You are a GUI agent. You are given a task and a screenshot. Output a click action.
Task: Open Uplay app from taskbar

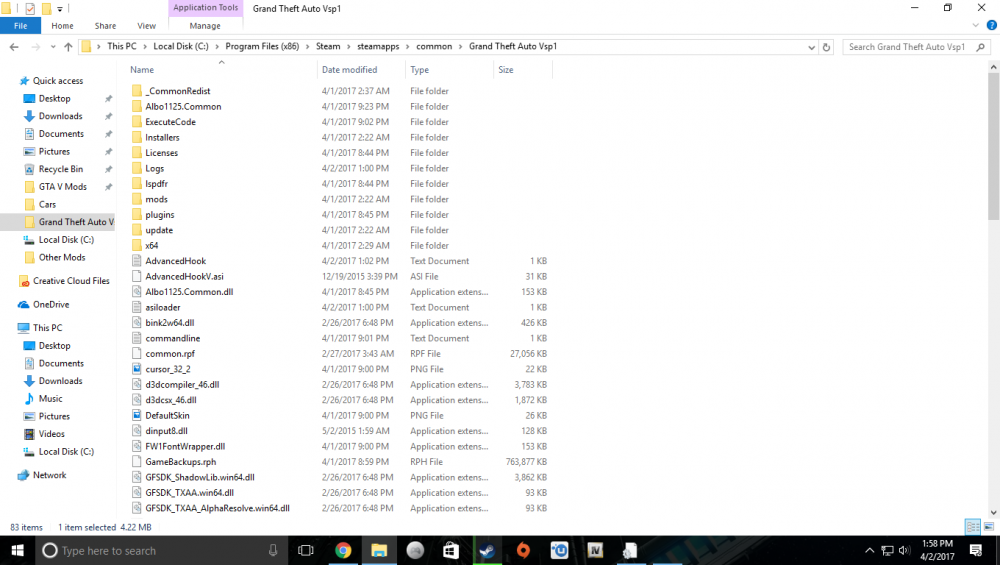point(559,550)
